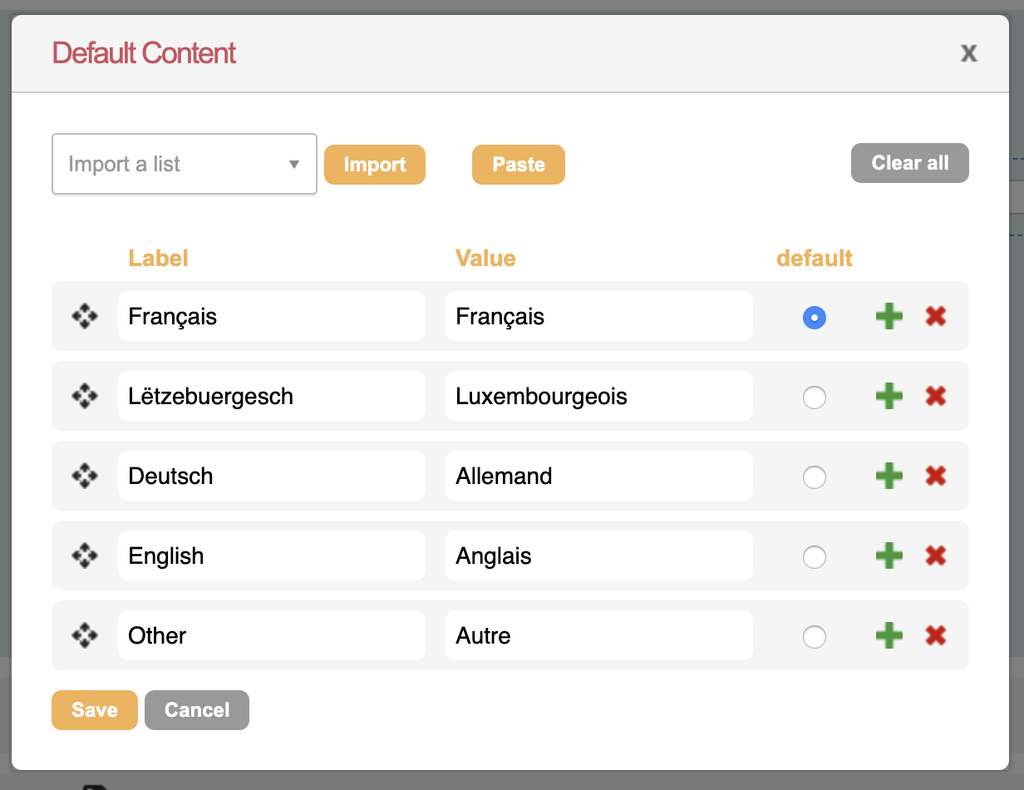
Task: Close the Default Content dialog
Action: click(968, 54)
